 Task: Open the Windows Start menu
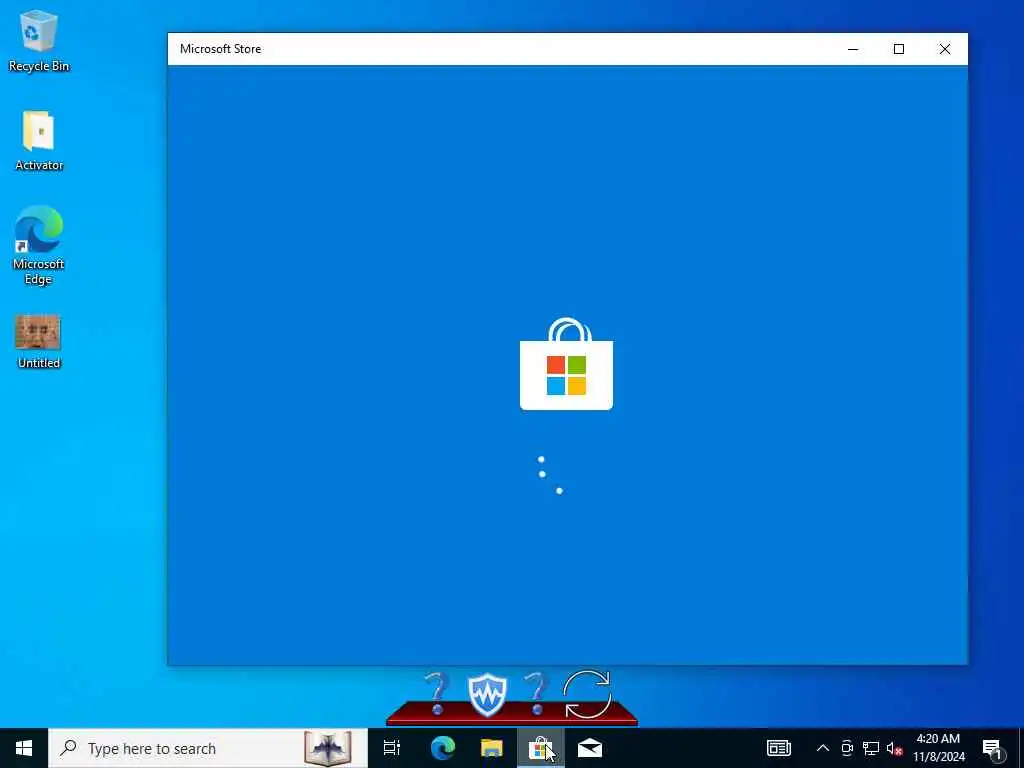[24, 748]
